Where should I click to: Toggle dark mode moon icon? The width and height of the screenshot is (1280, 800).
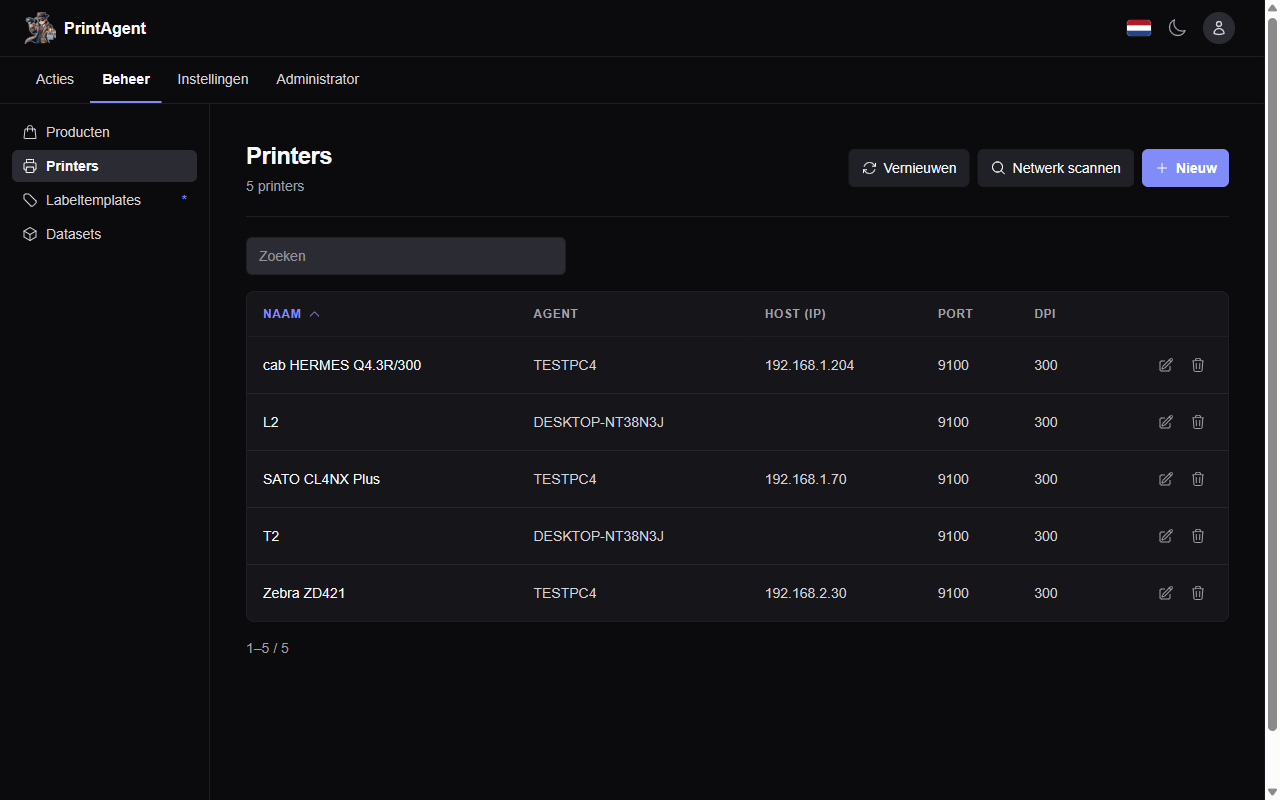[x=1178, y=28]
